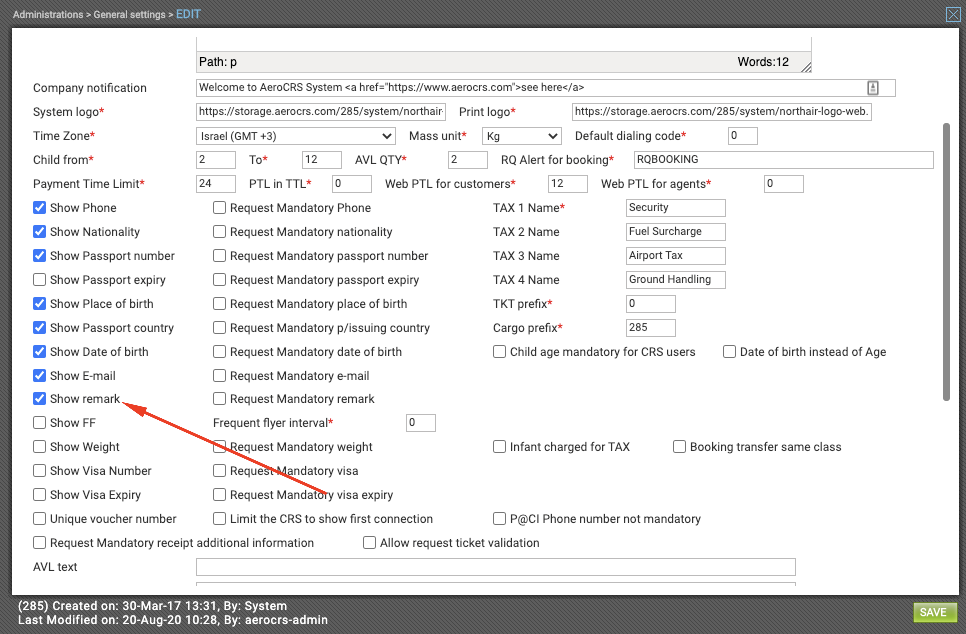Image resolution: width=966 pixels, height=634 pixels.
Task: Click Web PTL for agents field
Action: [784, 184]
